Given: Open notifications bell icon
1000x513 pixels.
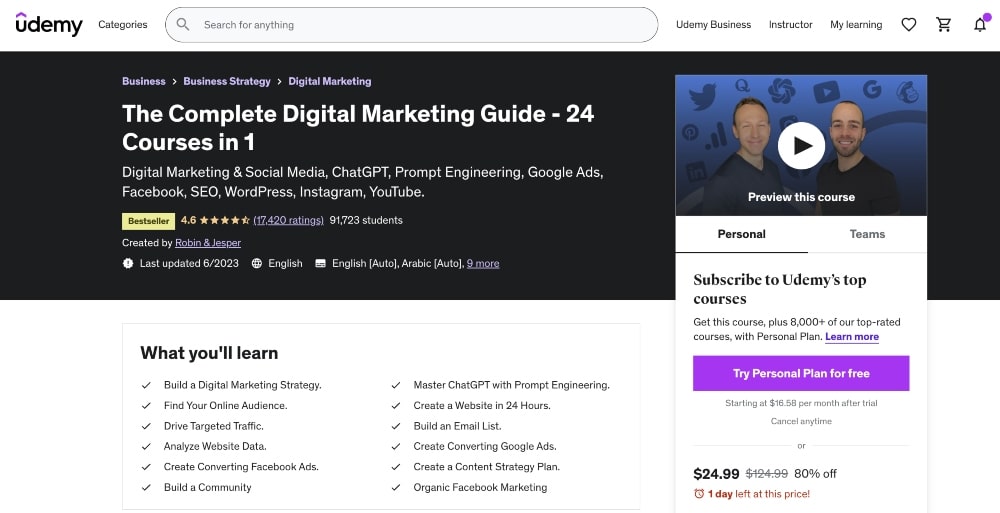Looking at the screenshot, I should pyautogui.click(x=979, y=25).
